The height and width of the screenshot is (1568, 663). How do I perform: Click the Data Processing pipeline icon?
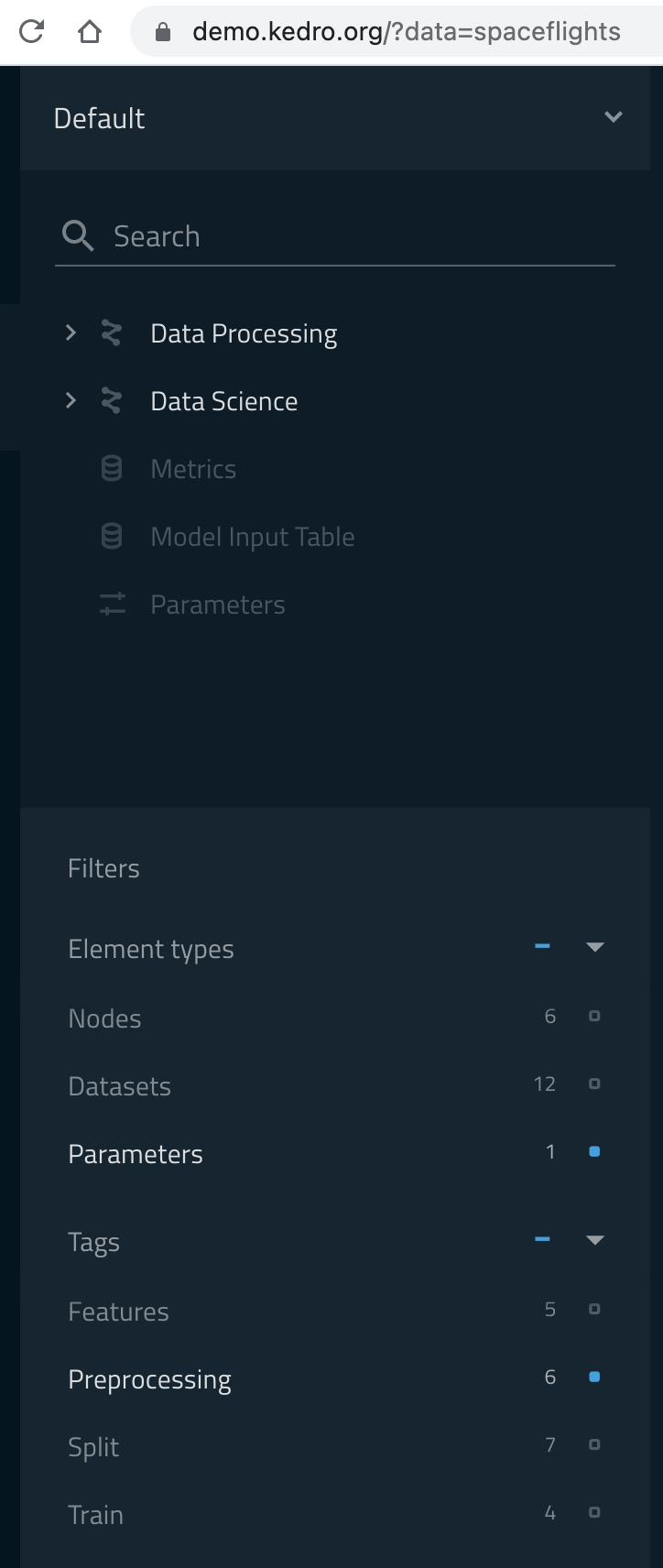coord(112,333)
